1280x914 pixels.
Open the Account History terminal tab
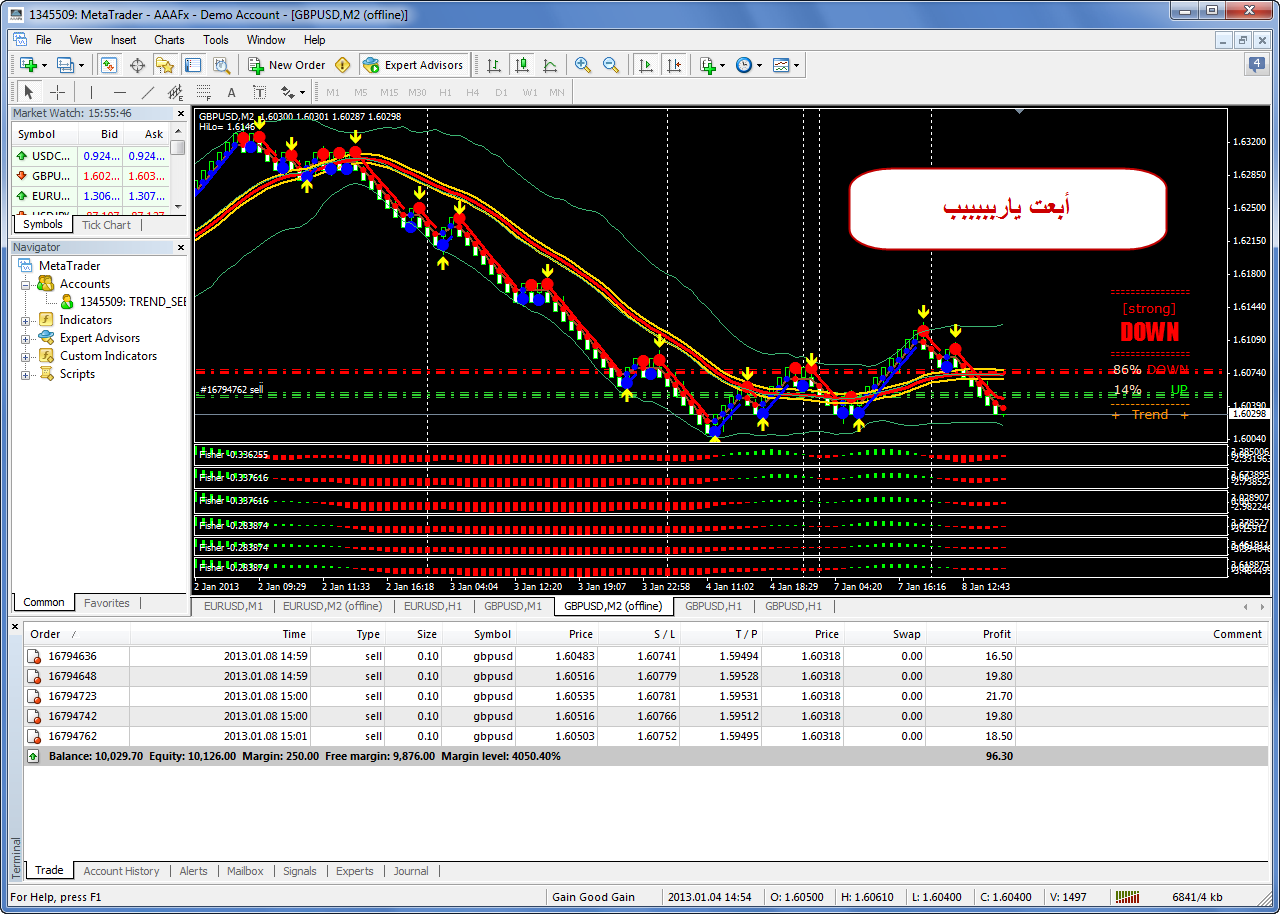(x=121, y=871)
